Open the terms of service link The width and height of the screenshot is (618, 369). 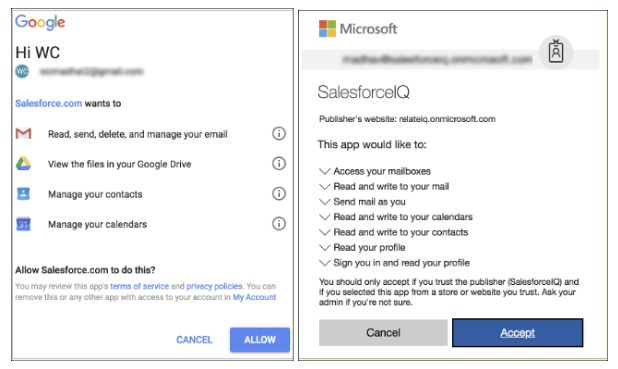pos(140,286)
